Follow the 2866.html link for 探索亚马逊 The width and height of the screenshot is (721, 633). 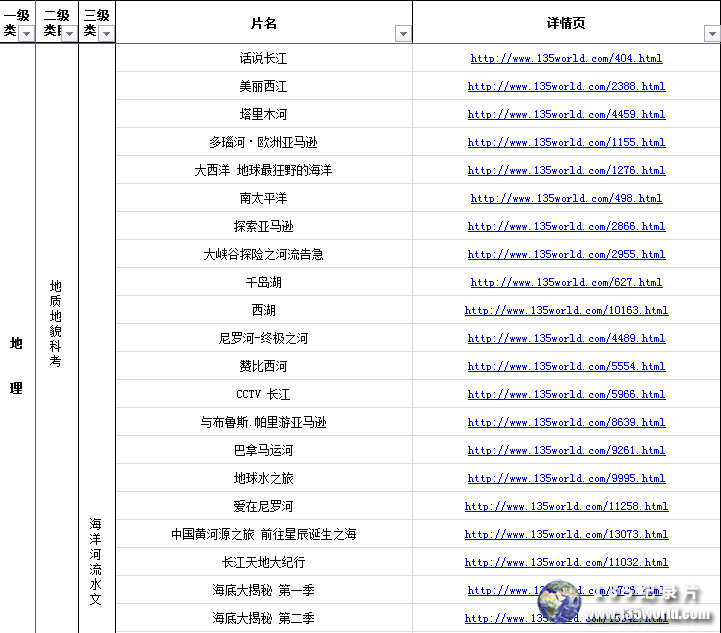[566, 227]
